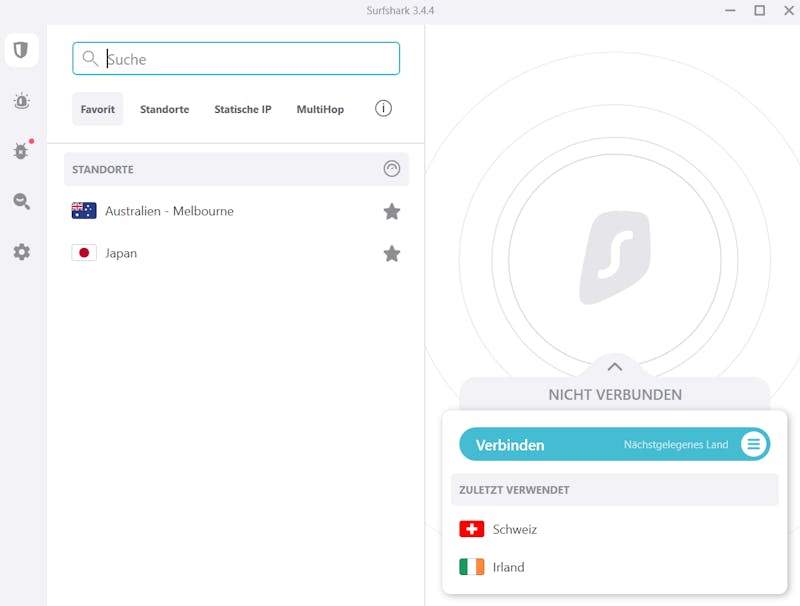The image size is (800, 606).
Task: Click the Verbinden button
Action: pos(615,444)
